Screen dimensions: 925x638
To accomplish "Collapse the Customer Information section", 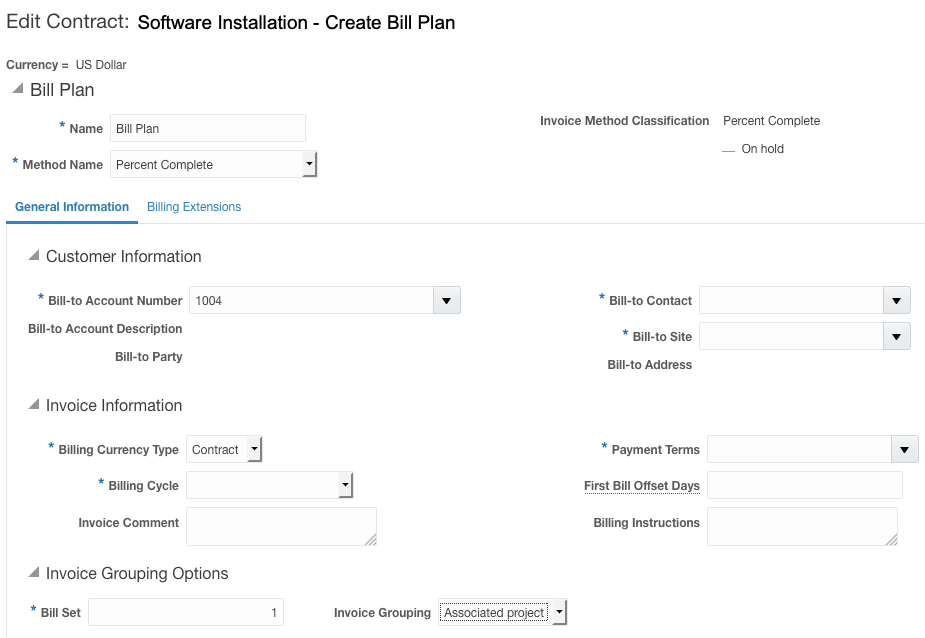I will (34, 257).
